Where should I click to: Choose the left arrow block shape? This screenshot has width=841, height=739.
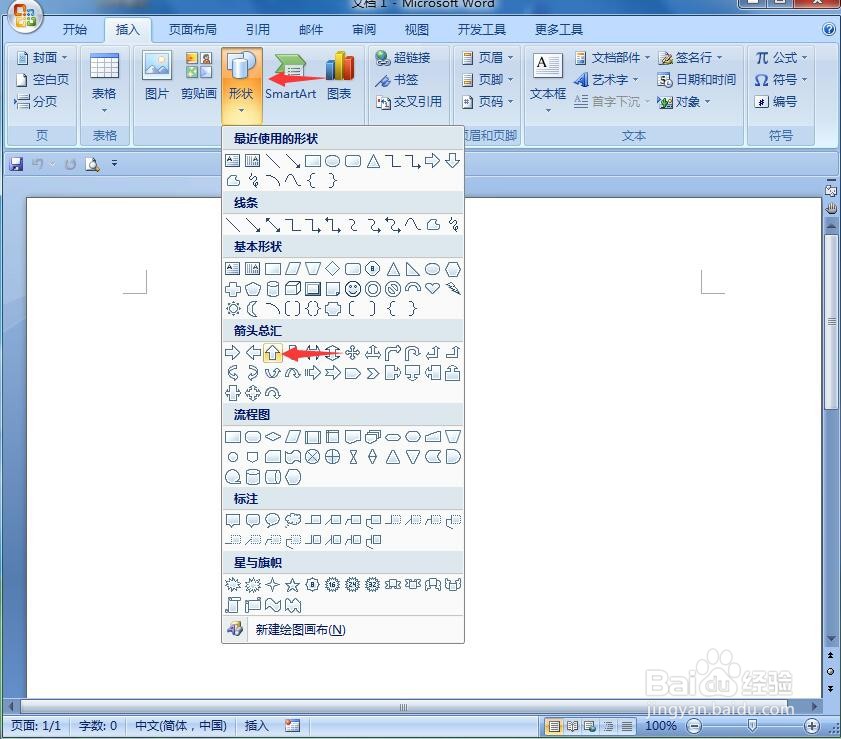(x=253, y=352)
